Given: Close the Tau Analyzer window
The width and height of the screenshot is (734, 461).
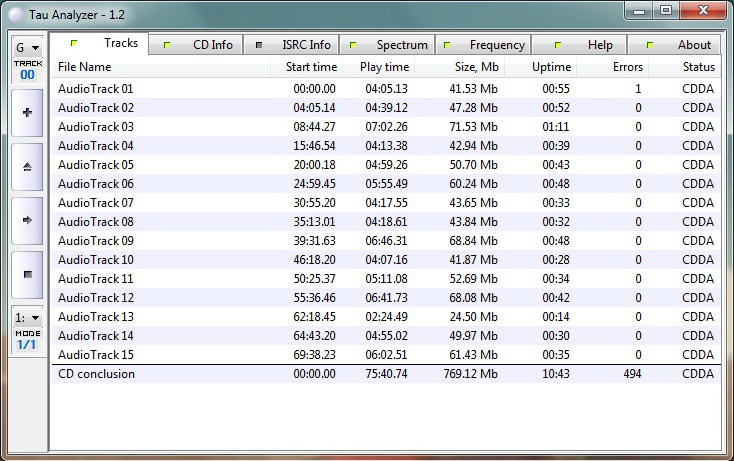Looking at the screenshot, I should (x=703, y=11).
